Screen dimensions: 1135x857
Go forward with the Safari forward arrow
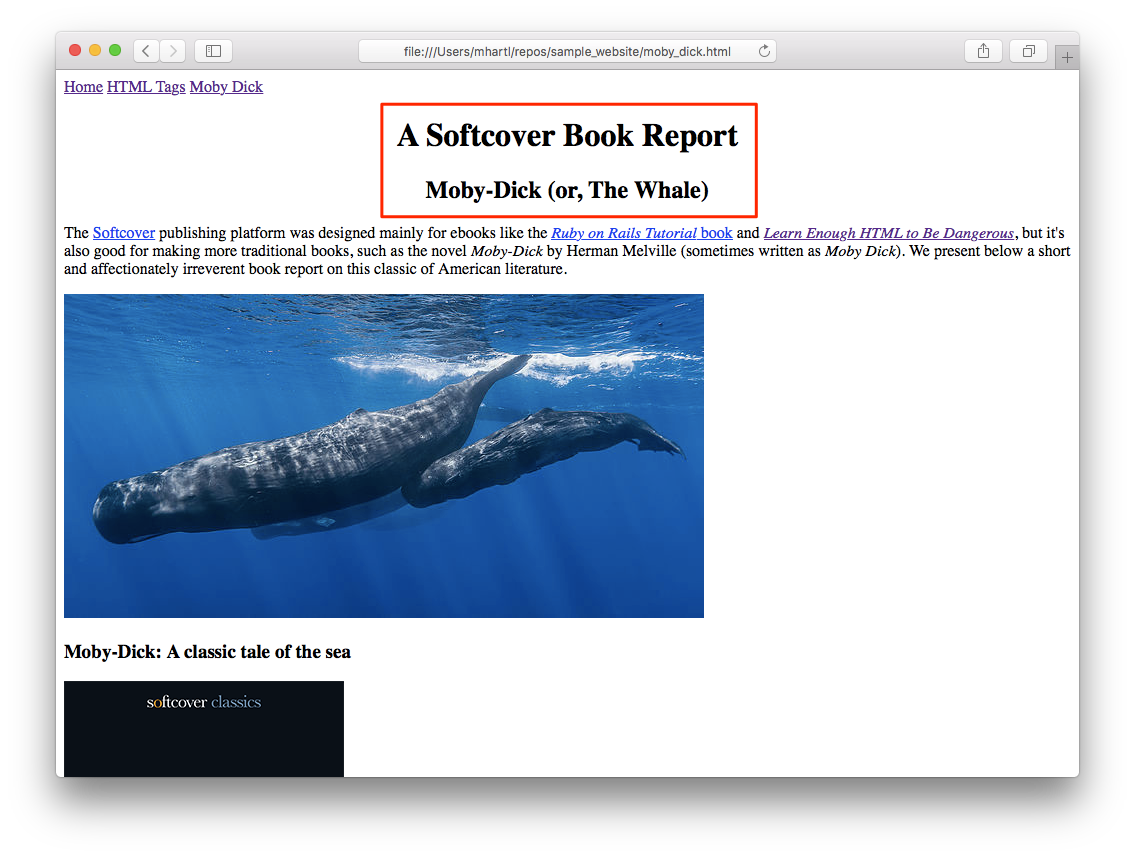(x=173, y=51)
